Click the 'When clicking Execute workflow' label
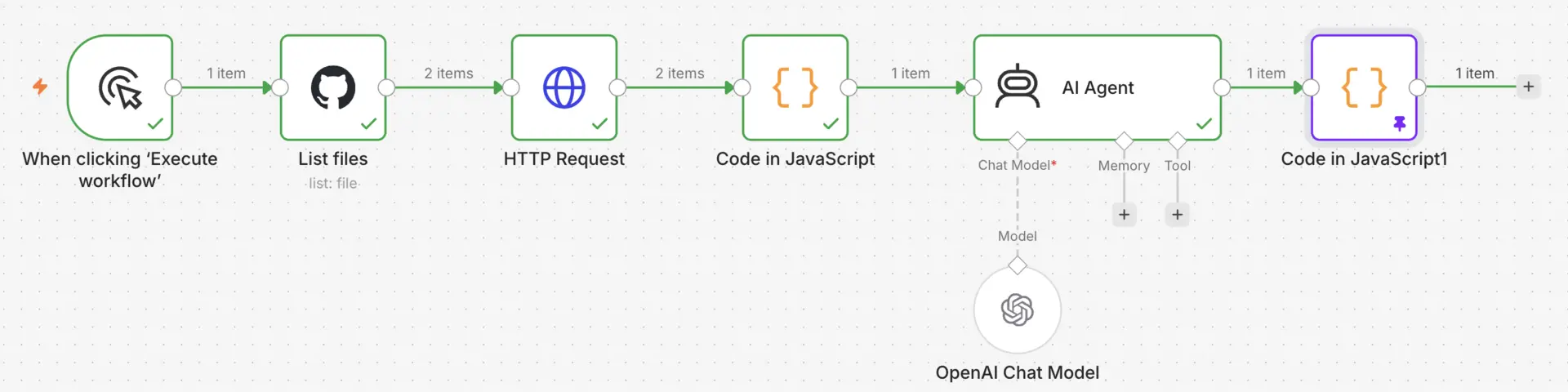Screen dimensions: 1568x392 tap(120, 170)
